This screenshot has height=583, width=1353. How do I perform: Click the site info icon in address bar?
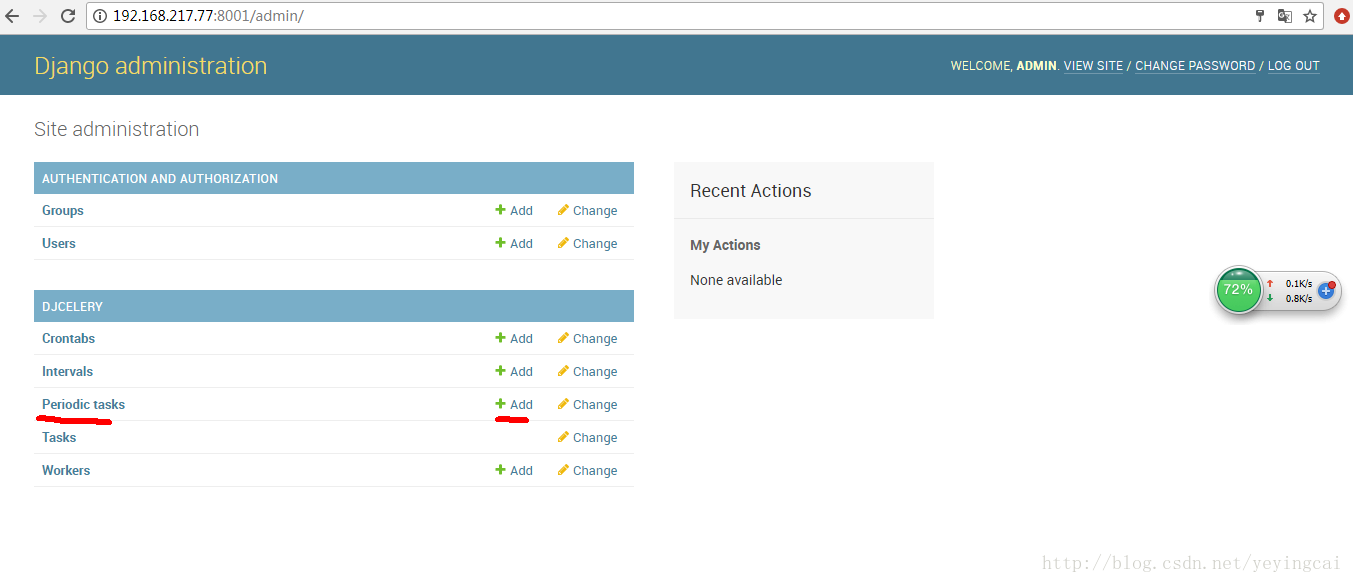pyautogui.click(x=101, y=16)
